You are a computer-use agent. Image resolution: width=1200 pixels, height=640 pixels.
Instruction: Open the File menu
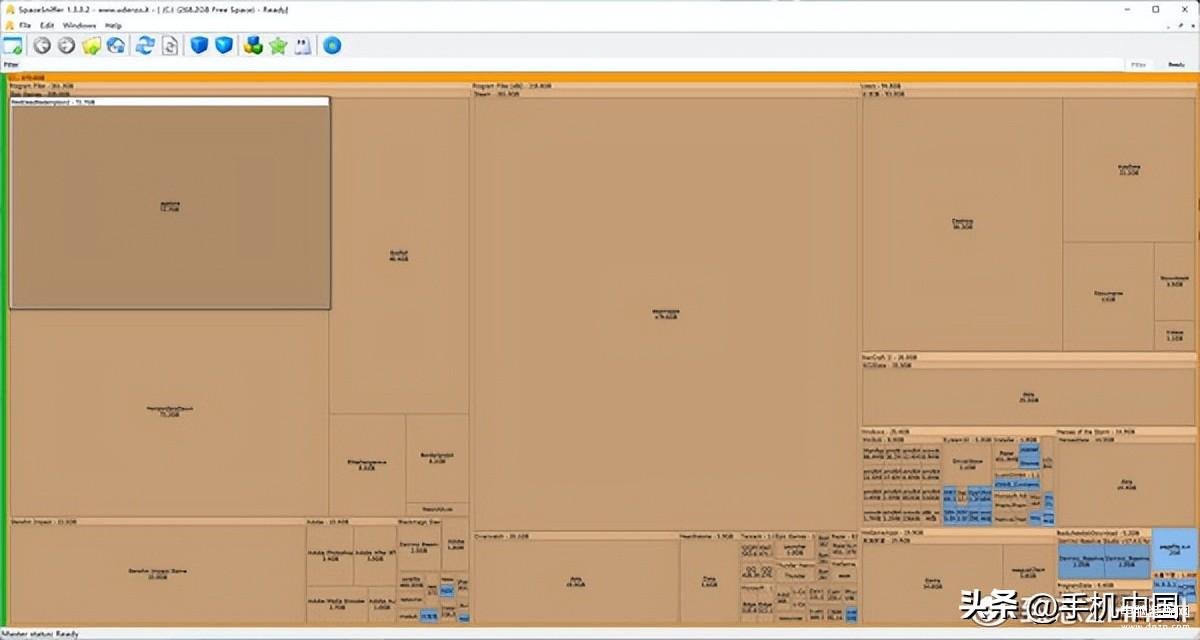click(x=25, y=24)
